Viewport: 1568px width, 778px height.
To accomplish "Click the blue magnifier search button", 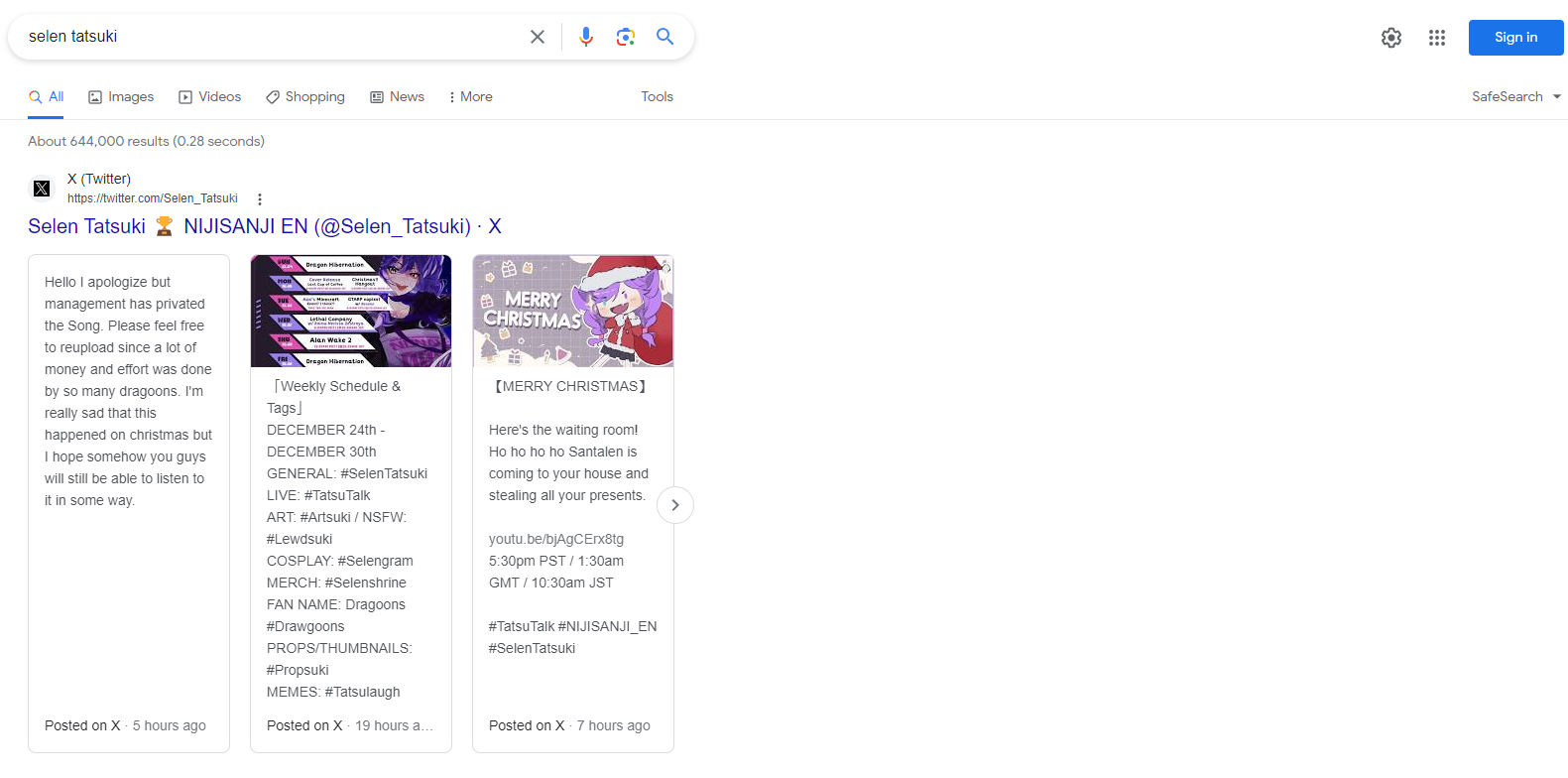I will coord(664,37).
